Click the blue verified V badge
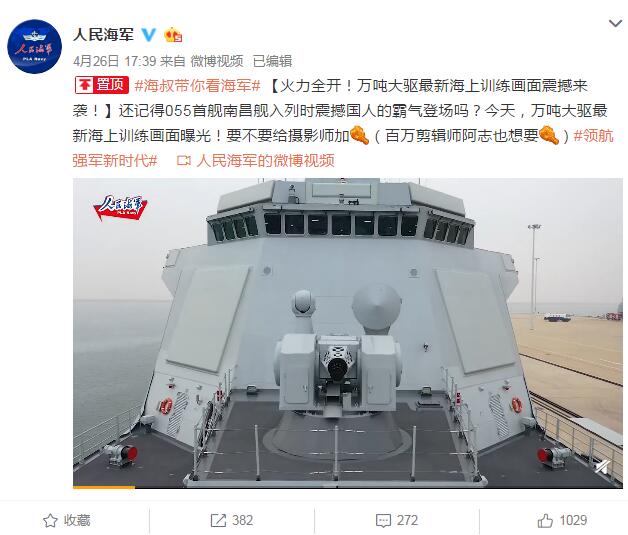Image resolution: width=628 pixels, height=535 pixels. point(149,35)
